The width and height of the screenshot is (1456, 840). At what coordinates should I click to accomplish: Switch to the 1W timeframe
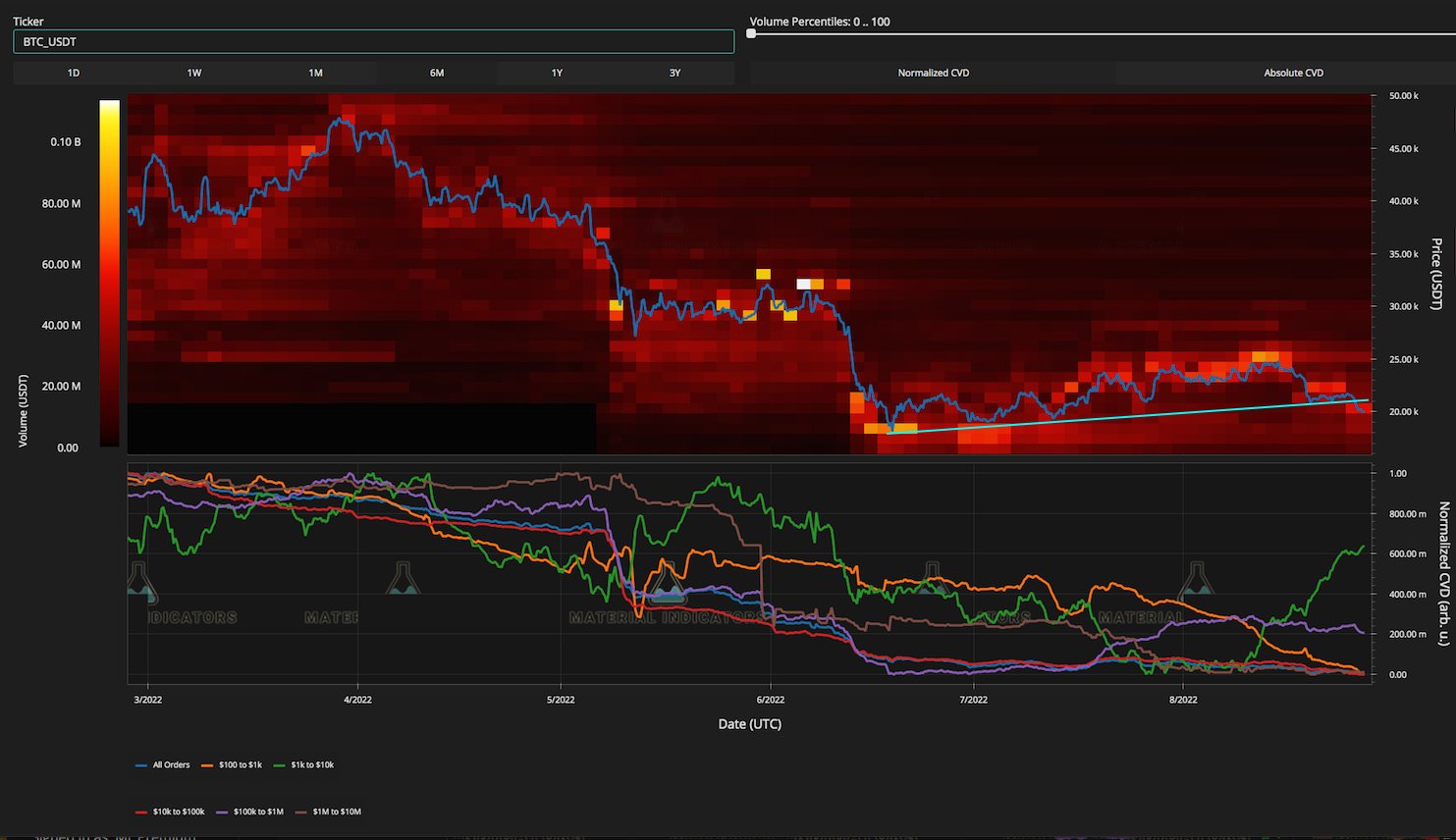click(x=194, y=73)
